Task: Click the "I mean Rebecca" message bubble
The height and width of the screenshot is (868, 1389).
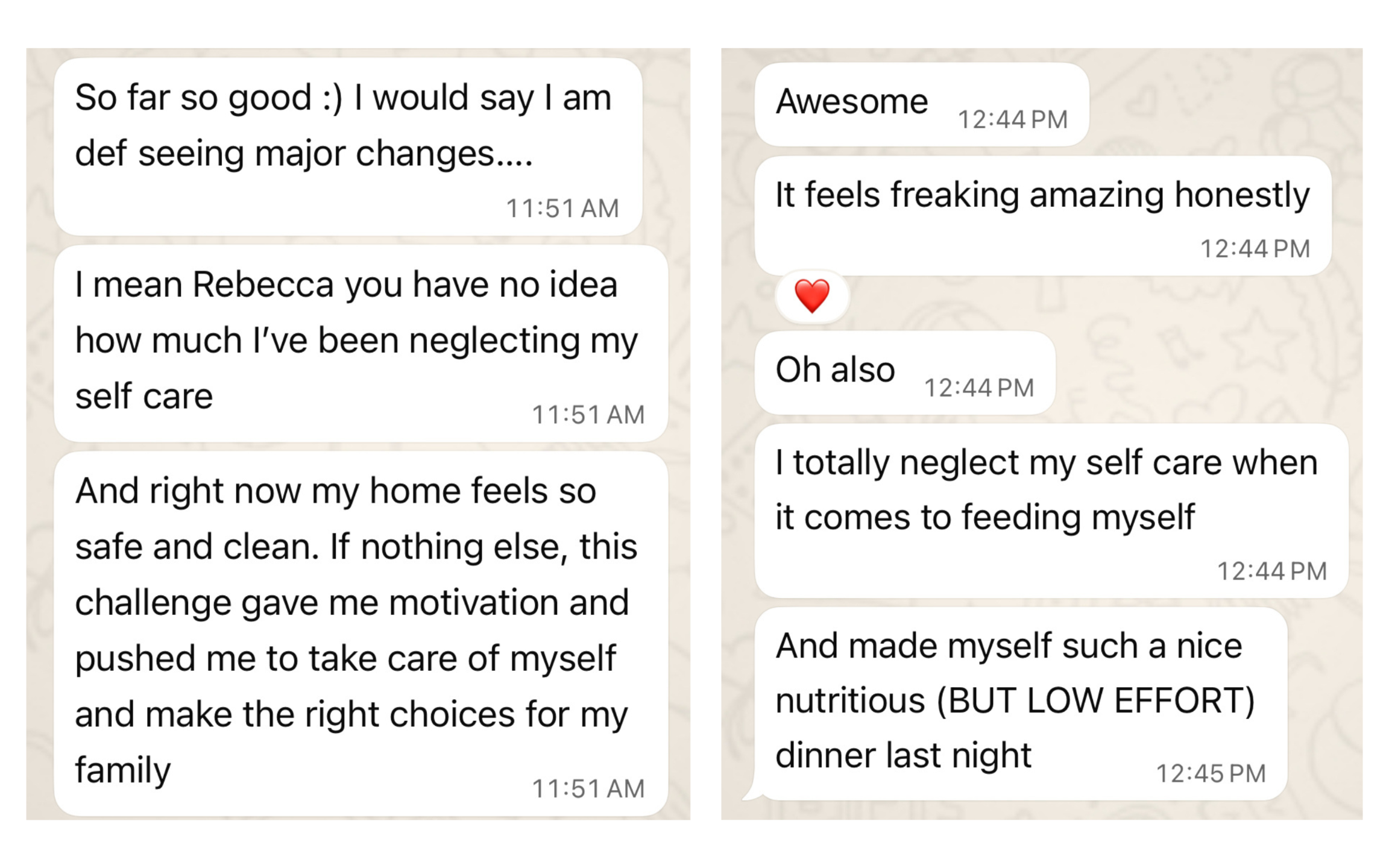Action: point(360,341)
